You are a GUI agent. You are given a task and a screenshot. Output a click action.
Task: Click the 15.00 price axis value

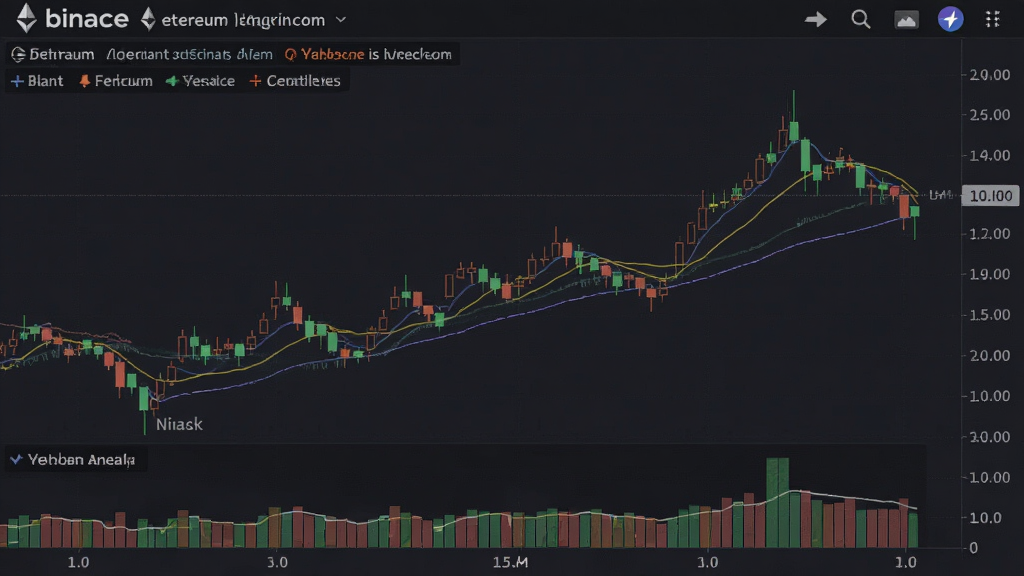[x=990, y=315]
